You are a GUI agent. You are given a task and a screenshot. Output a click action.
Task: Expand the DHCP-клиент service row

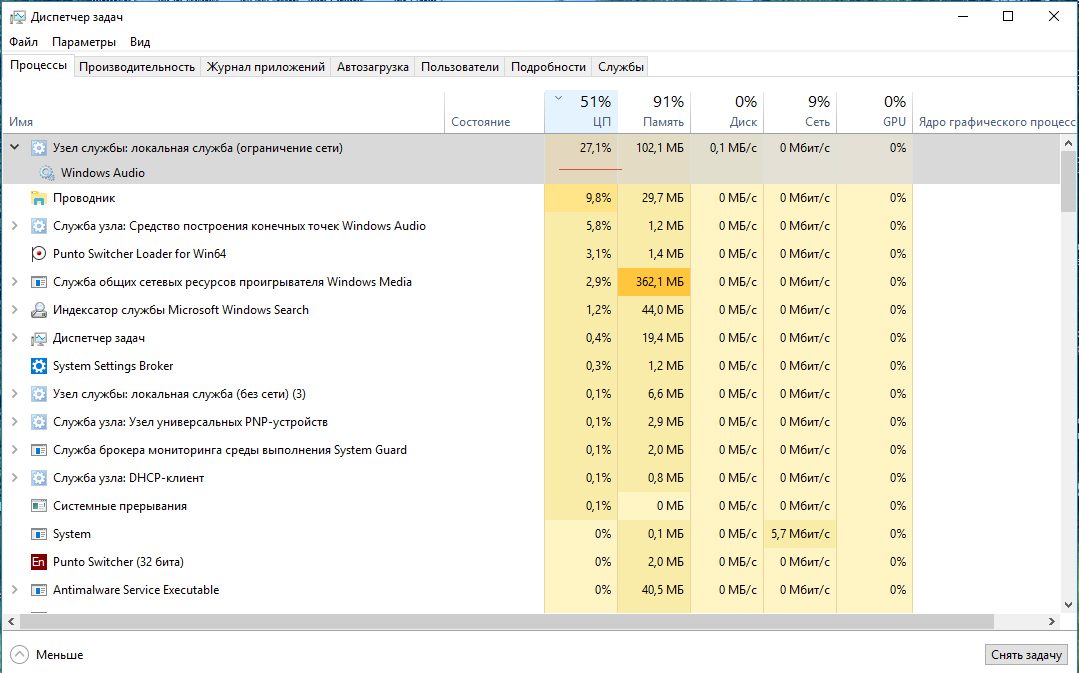14,478
